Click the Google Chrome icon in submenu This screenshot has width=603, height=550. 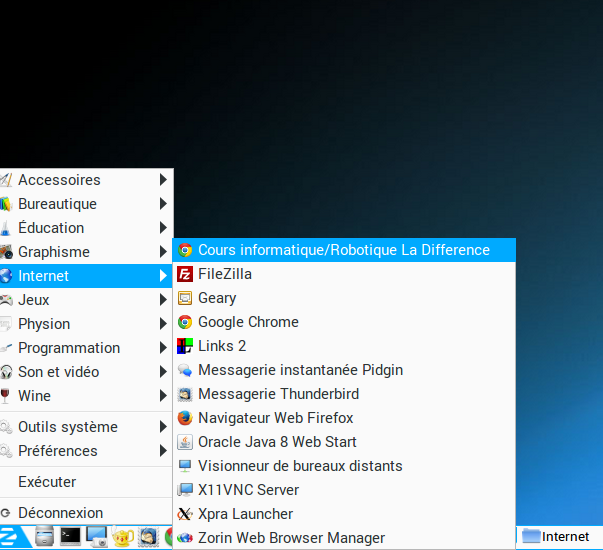click(185, 322)
